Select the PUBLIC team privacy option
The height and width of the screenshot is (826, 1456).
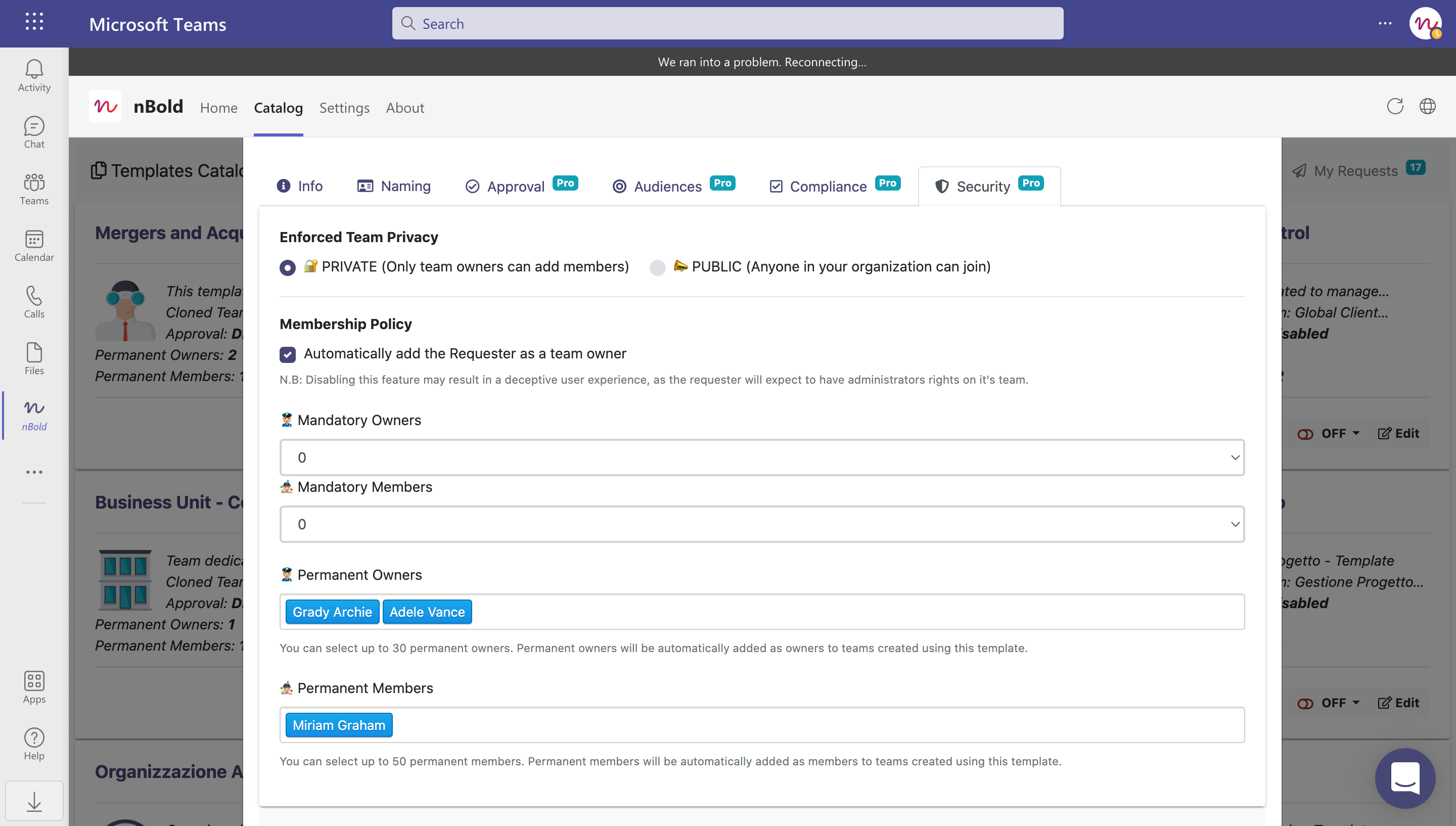[657, 267]
